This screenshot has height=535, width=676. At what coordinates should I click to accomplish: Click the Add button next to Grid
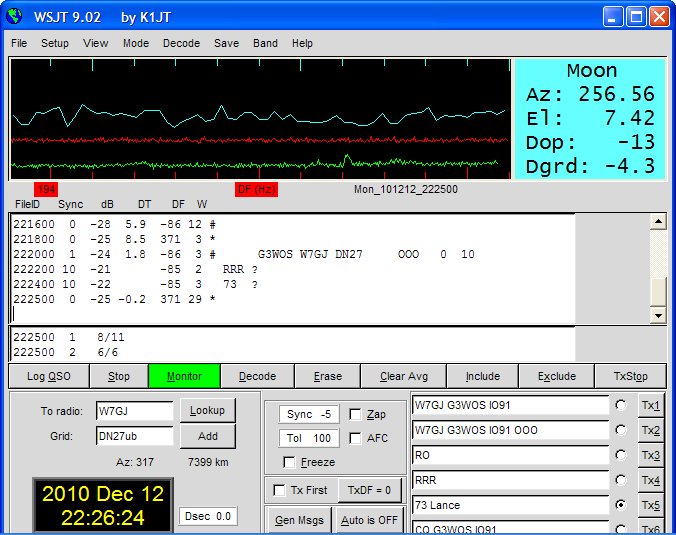point(207,436)
